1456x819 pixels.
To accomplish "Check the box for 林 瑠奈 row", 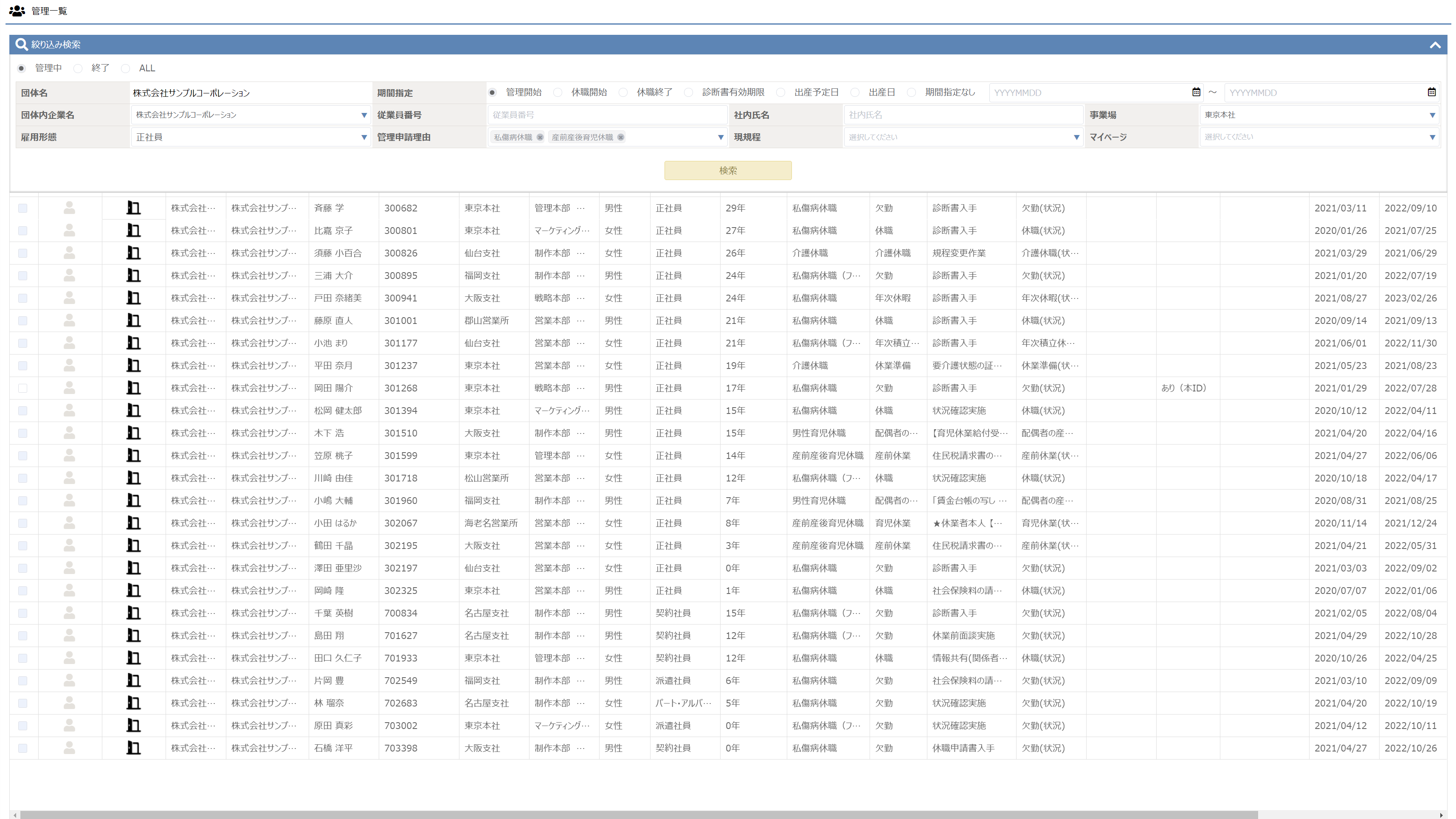I will point(23,703).
